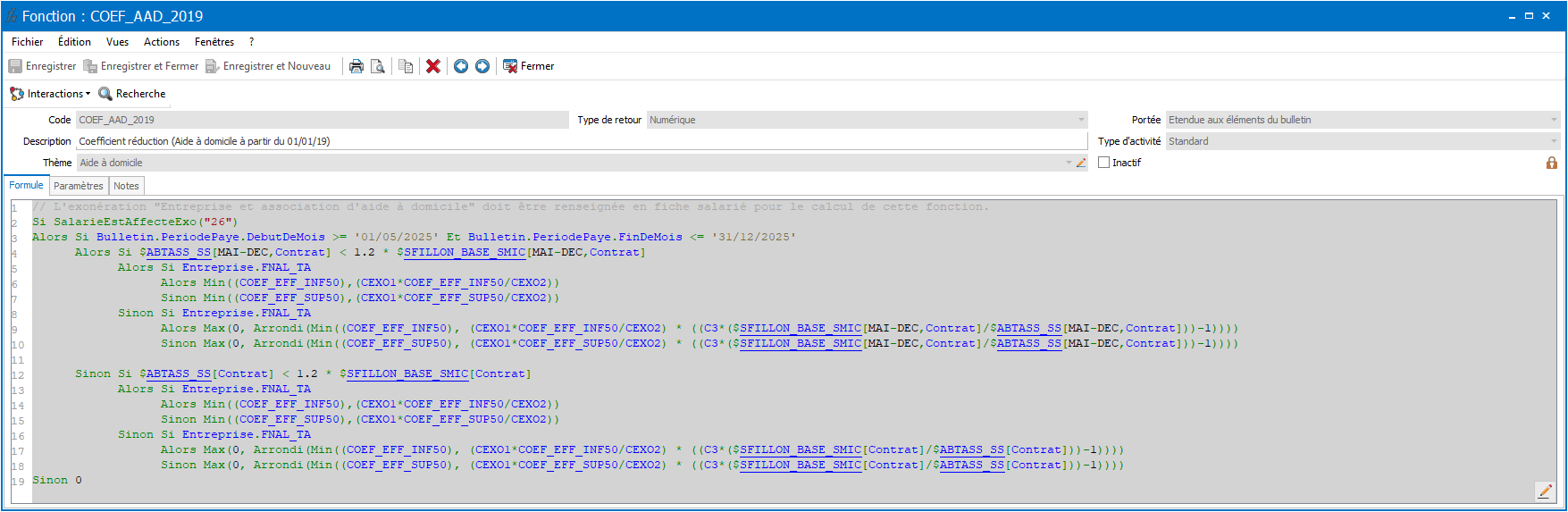
Task: Click the Thème label text
Action: click(x=57, y=163)
